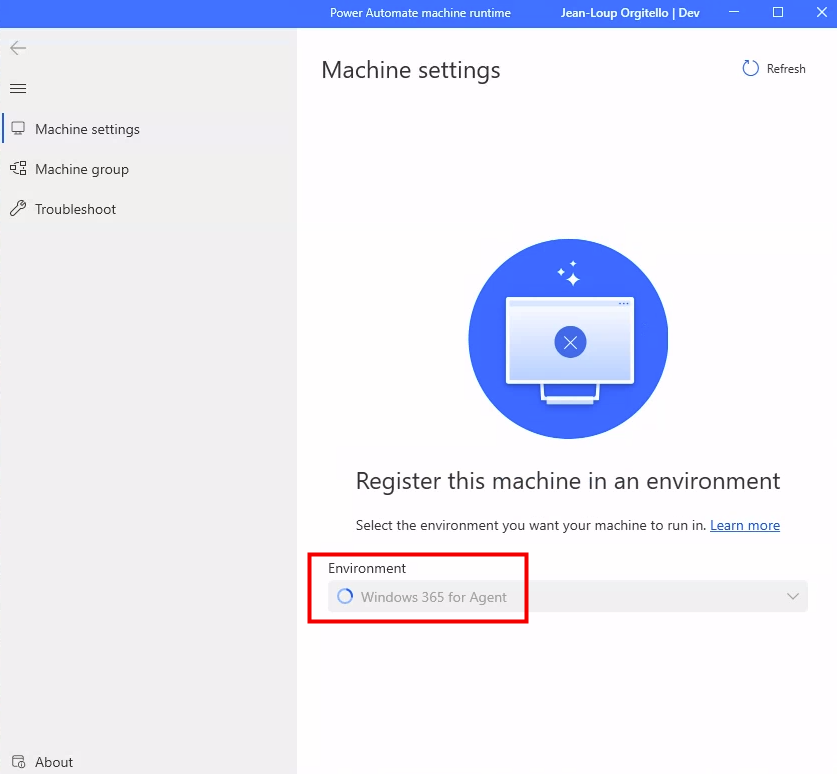Follow the Learn more link
The width and height of the screenshot is (837, 774).
coord(744,525)
